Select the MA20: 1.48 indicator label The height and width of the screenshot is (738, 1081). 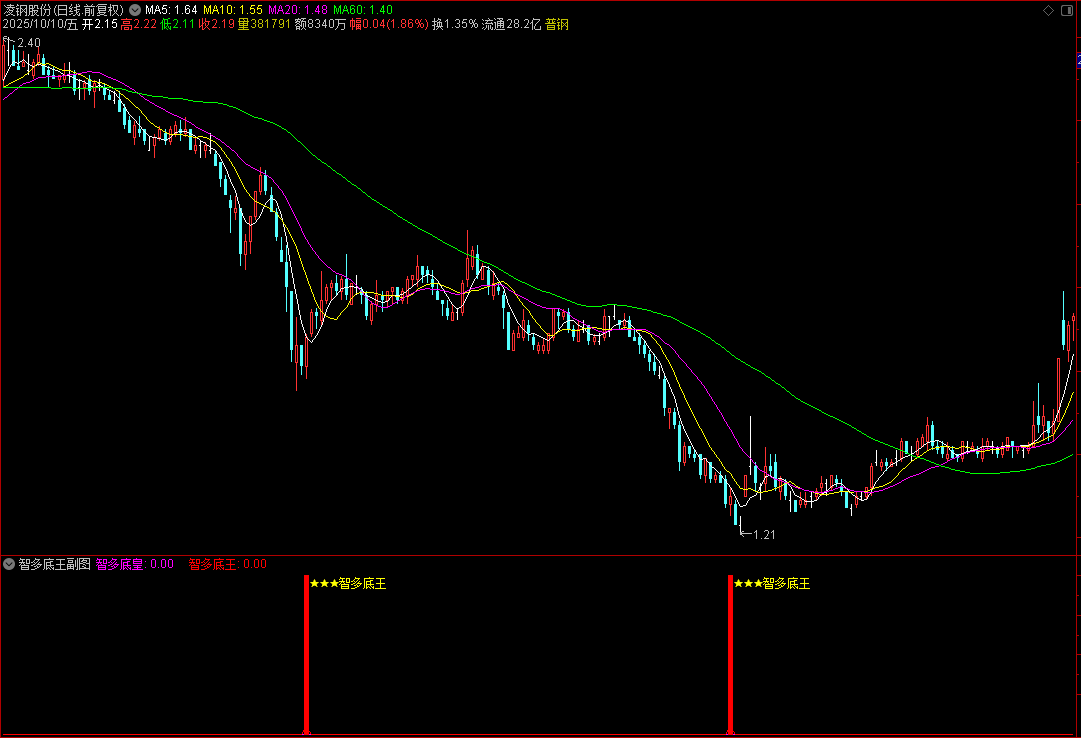coord(298,10)
